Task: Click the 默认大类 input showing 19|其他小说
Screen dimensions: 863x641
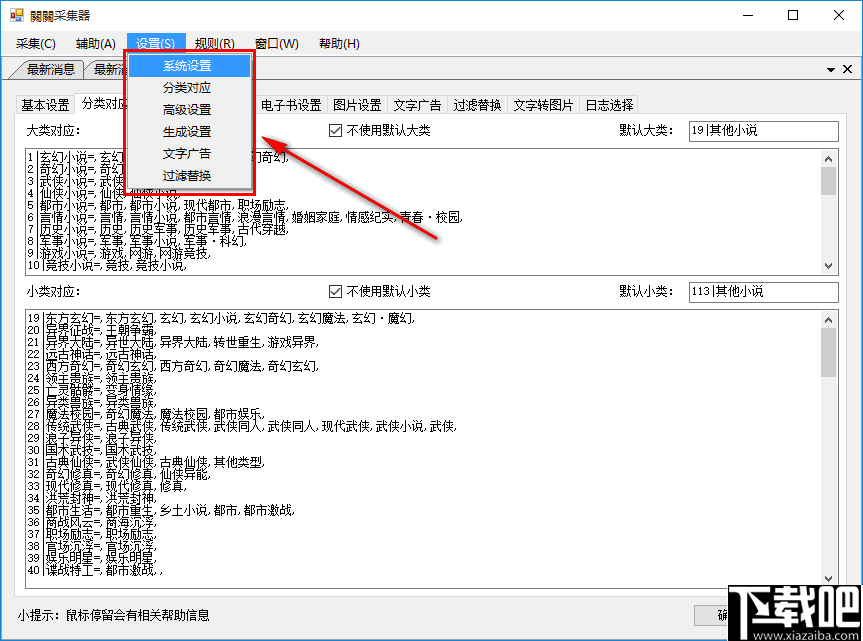Action: [x=763, y=131]
